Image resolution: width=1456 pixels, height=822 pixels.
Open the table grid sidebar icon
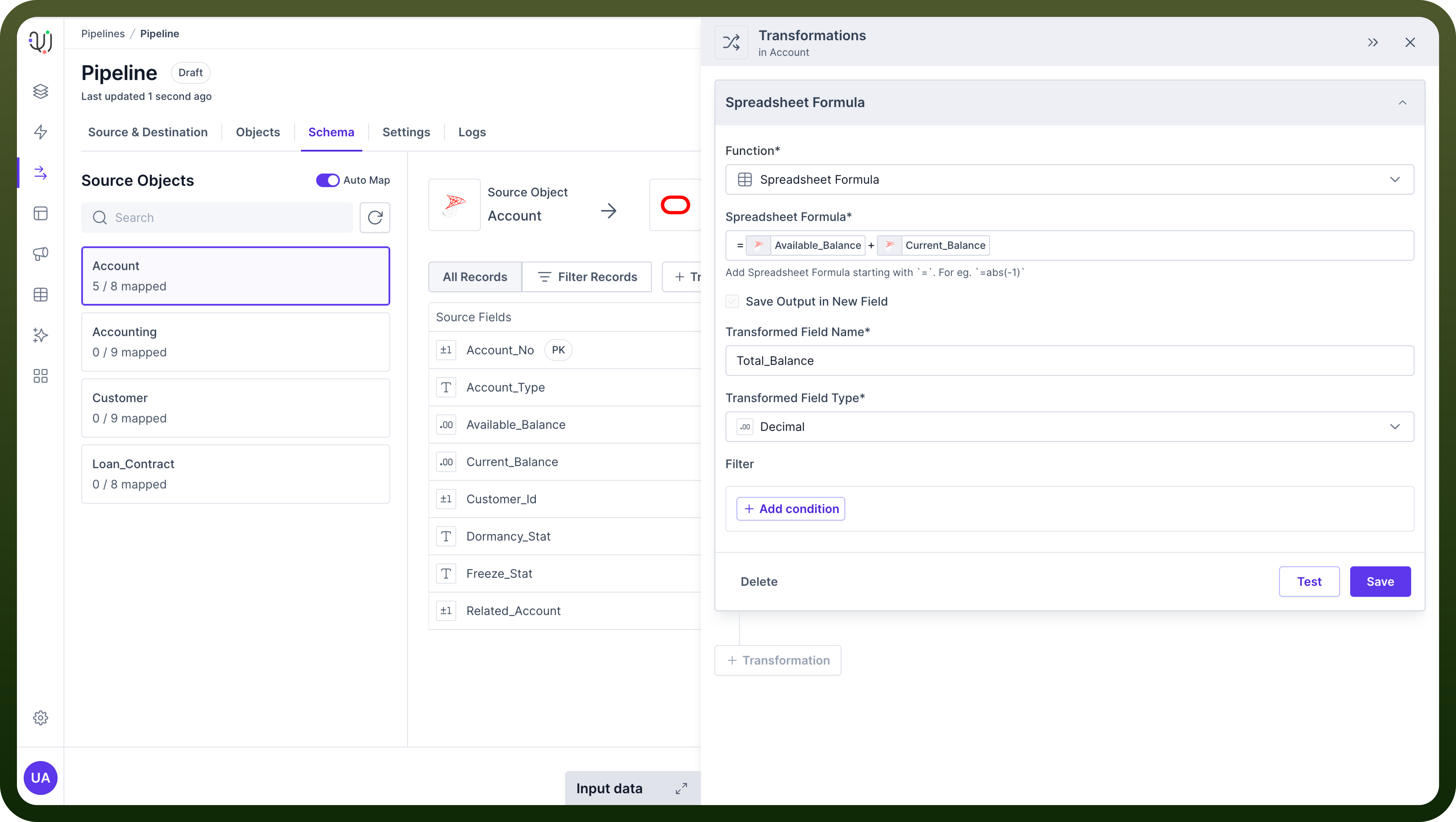coord(40,295)
